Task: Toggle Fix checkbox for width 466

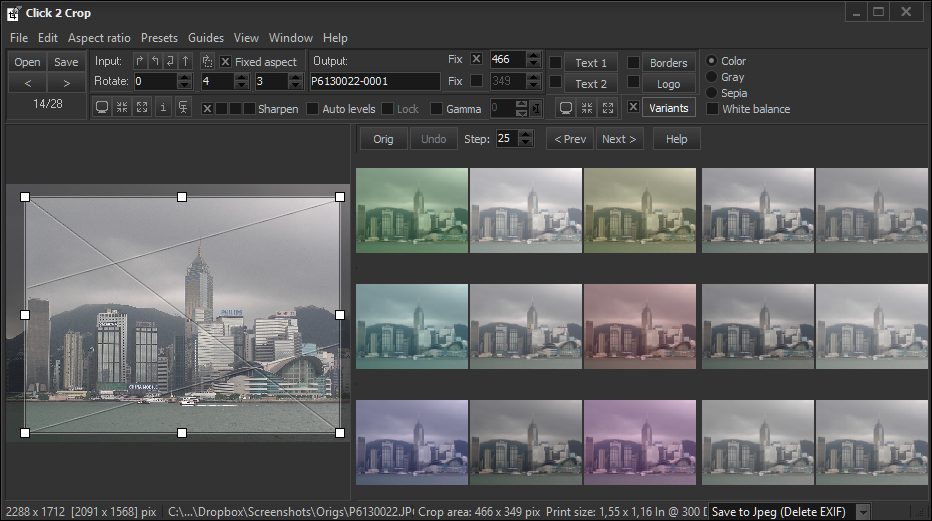Action: coord(476,59)
